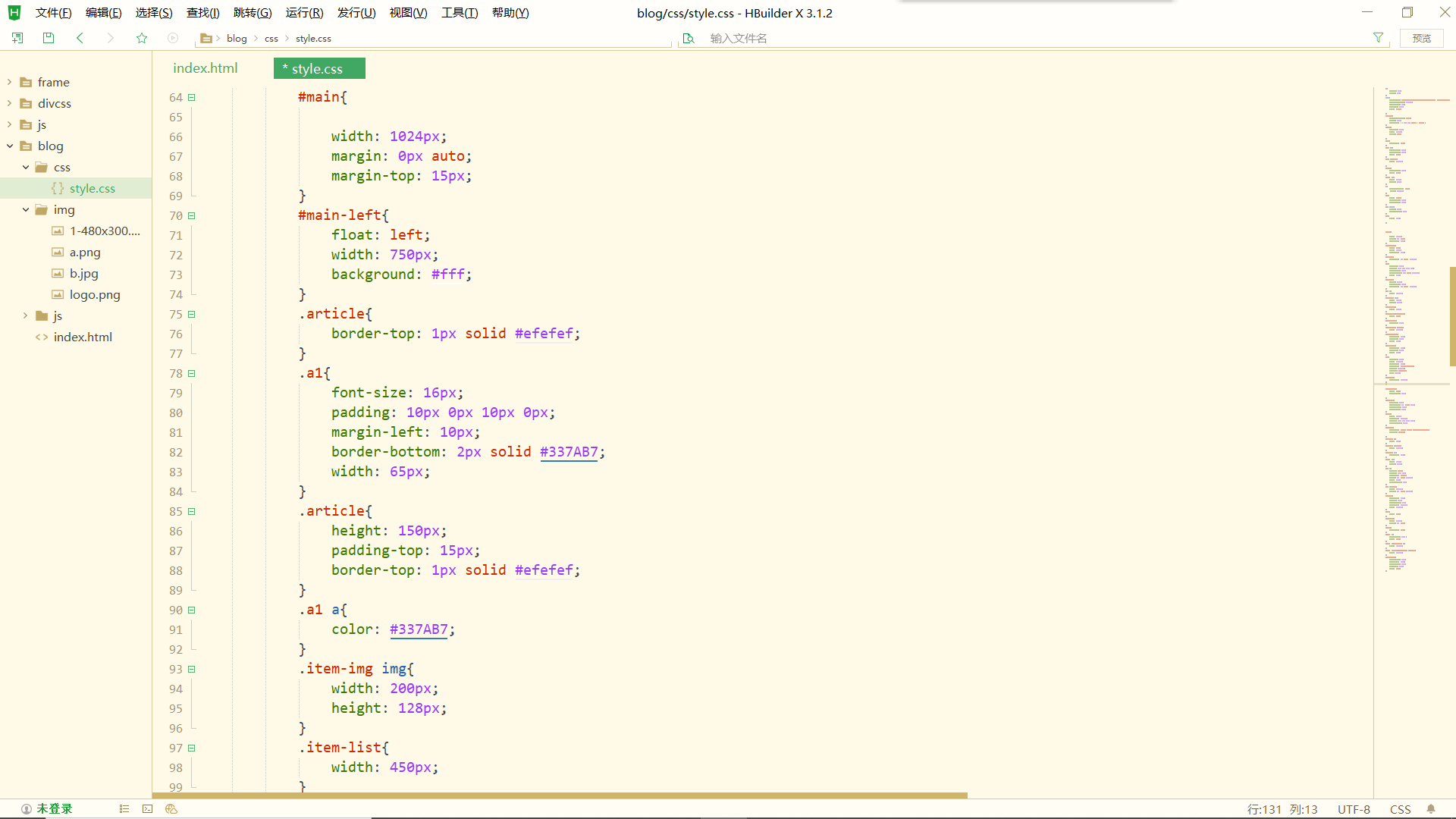Fold the .item-img img rule at line 93
Screen dimensions: 1456x819
coord(192,670)
